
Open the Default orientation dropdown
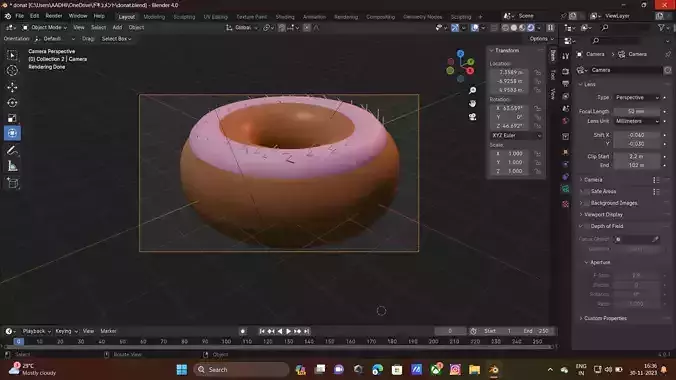pos(55,39)
